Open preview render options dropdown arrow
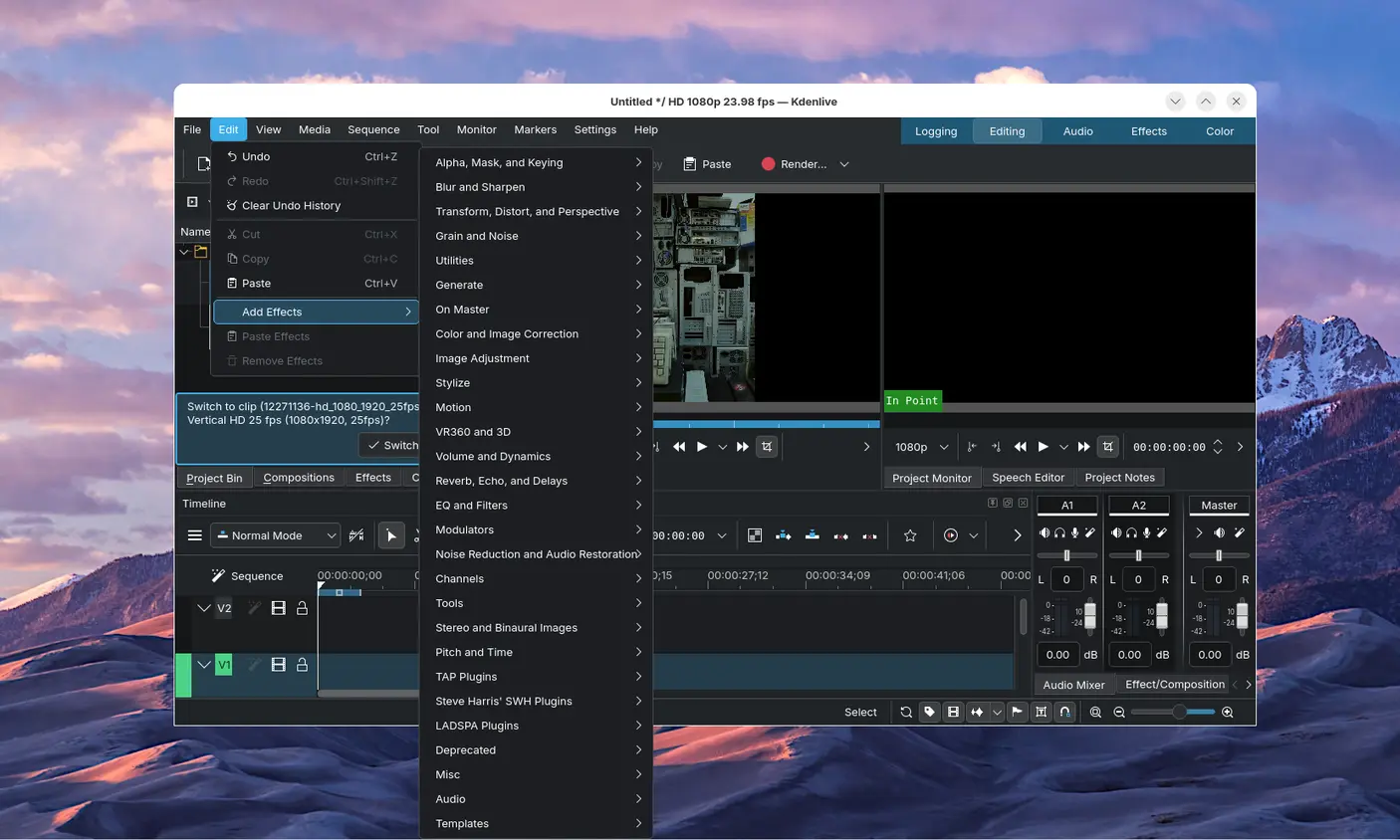This screenshot has width=1400, height=840. tap(974, 535)
